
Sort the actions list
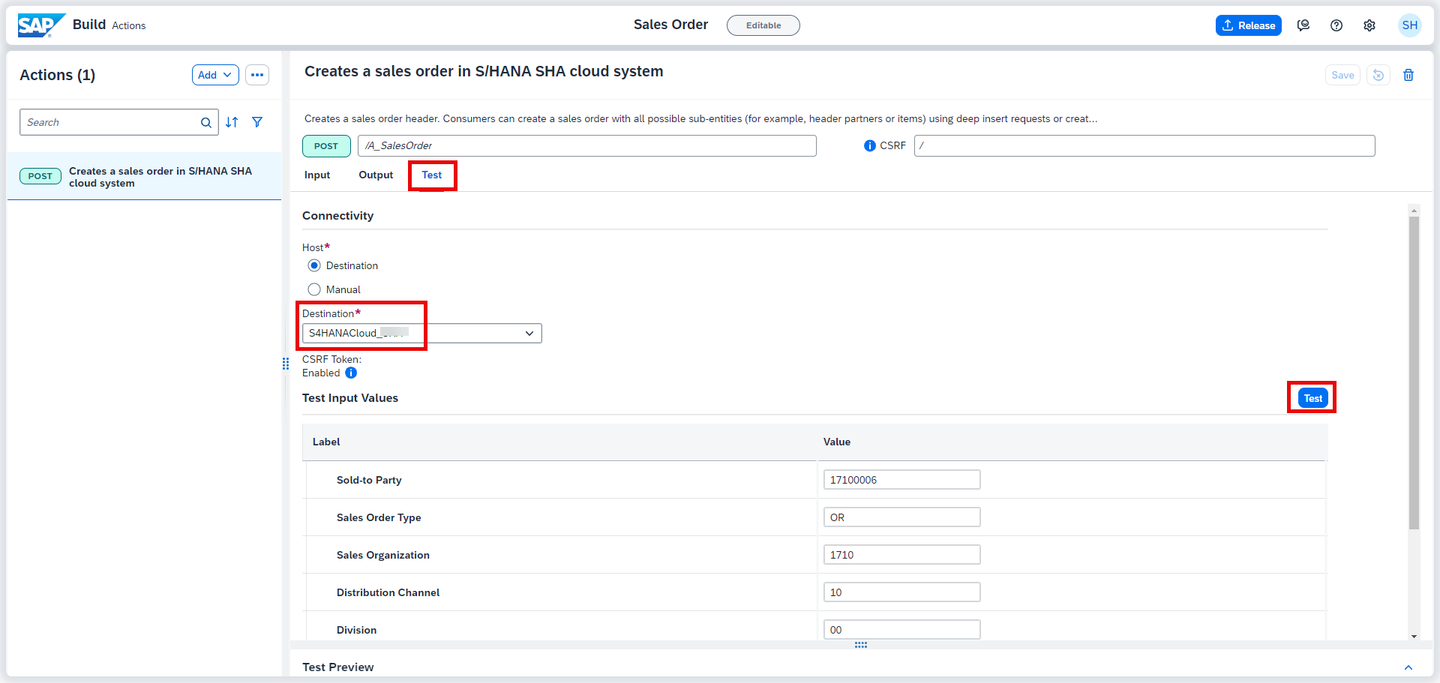(232, 122)
